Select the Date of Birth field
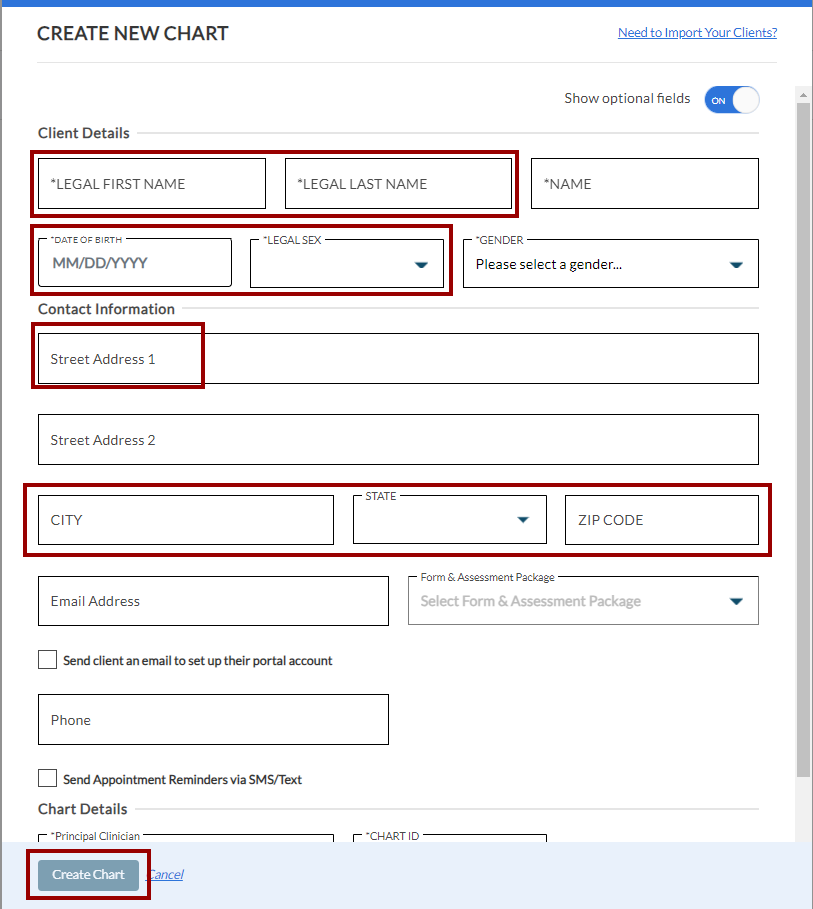 pos(135,265)
